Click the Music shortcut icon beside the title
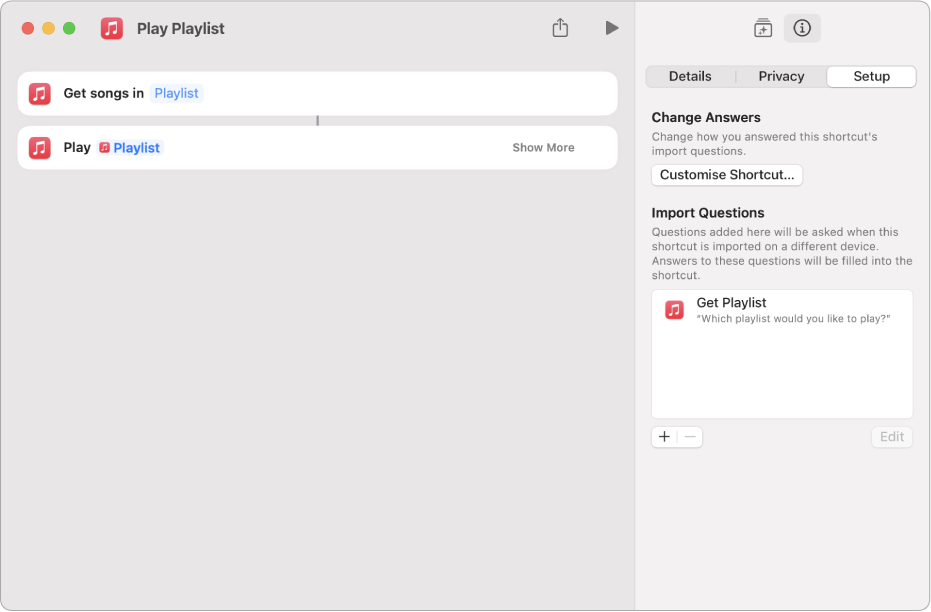This screenshot has width=931, height=612. [x=112, y=28]
